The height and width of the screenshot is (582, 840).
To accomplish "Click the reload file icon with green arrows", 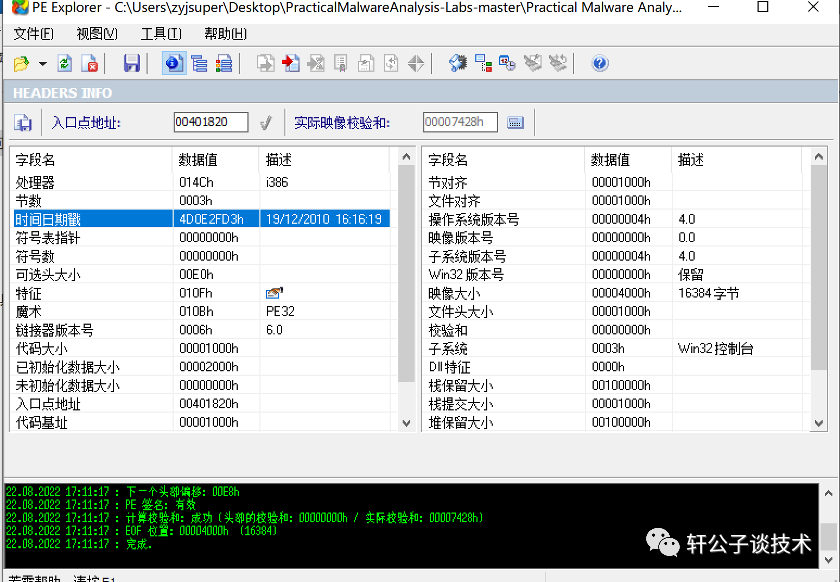I will tap(65, 64).
